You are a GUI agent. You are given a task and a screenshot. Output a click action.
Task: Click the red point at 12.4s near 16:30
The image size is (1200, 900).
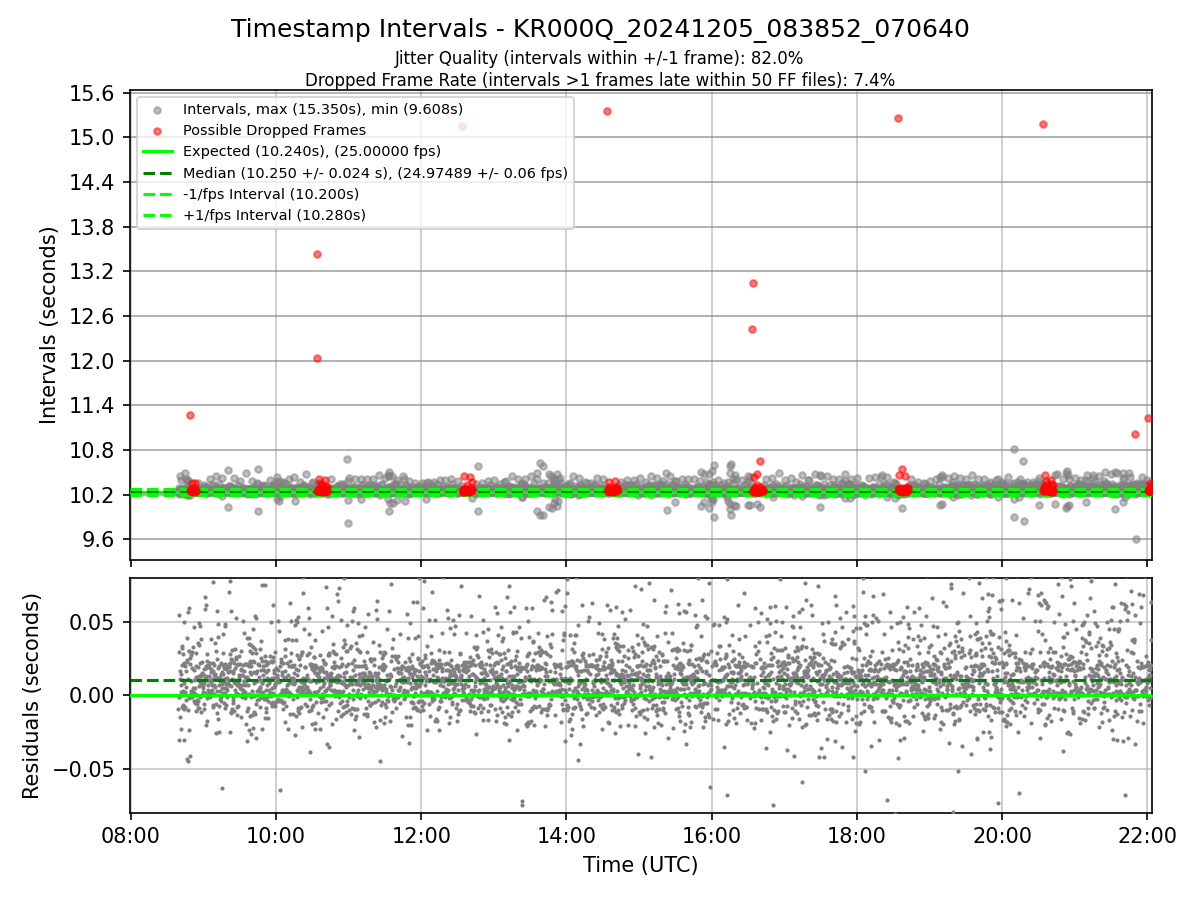(752, 329)
